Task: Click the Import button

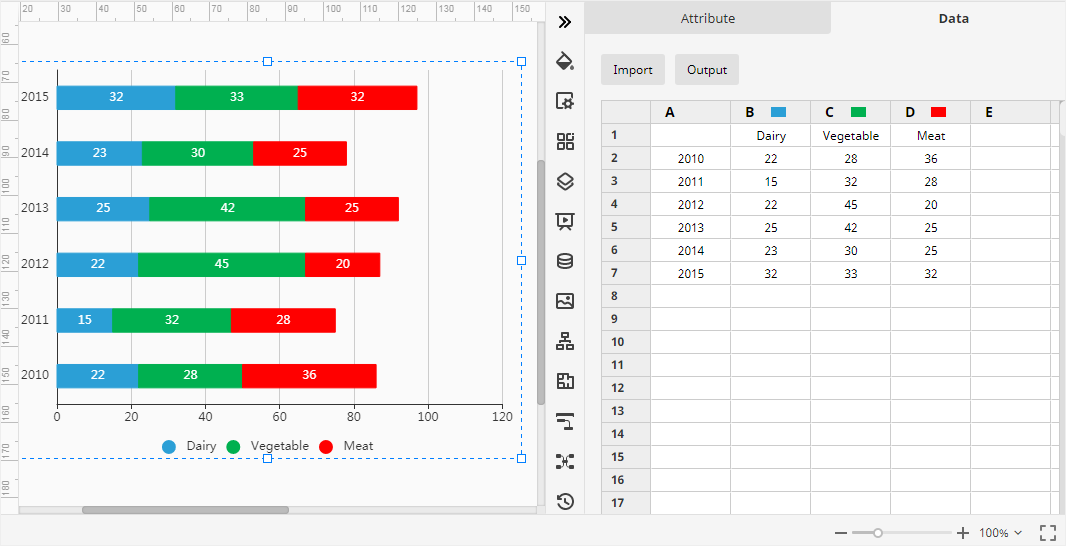Action: tap(633, 70)
